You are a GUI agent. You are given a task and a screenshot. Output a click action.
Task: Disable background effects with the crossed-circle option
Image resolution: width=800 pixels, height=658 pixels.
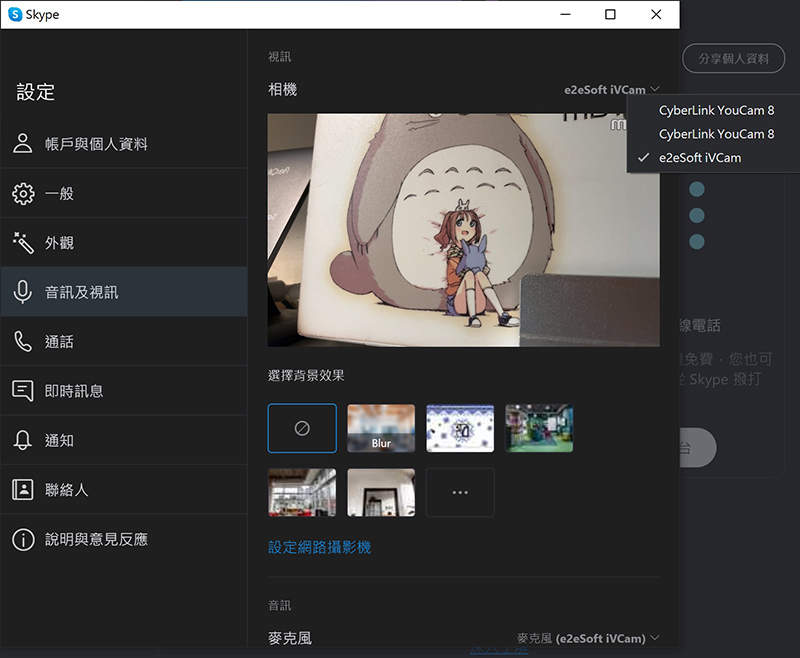[302, 427]
